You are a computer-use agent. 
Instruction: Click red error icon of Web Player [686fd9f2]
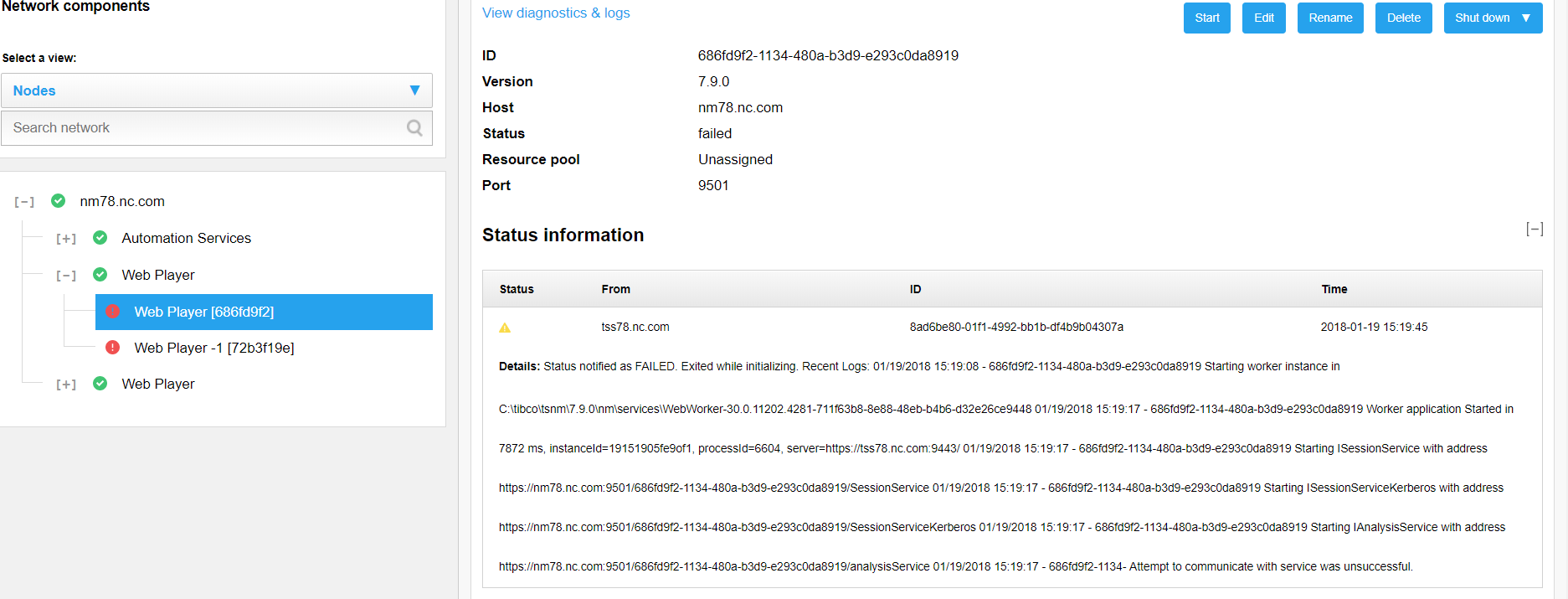pos(113,312)
